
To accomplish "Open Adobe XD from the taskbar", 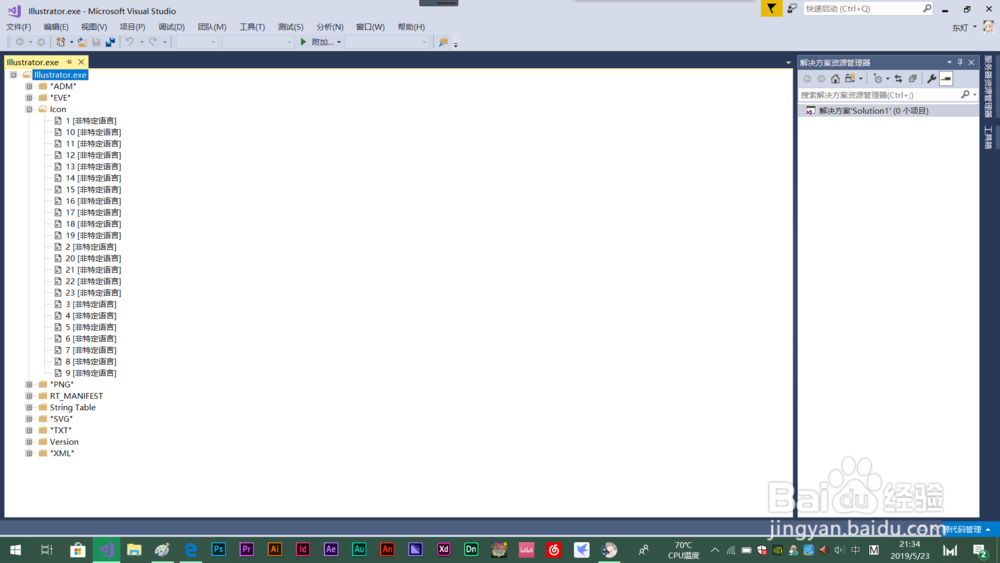I will (x=443, y=549).
